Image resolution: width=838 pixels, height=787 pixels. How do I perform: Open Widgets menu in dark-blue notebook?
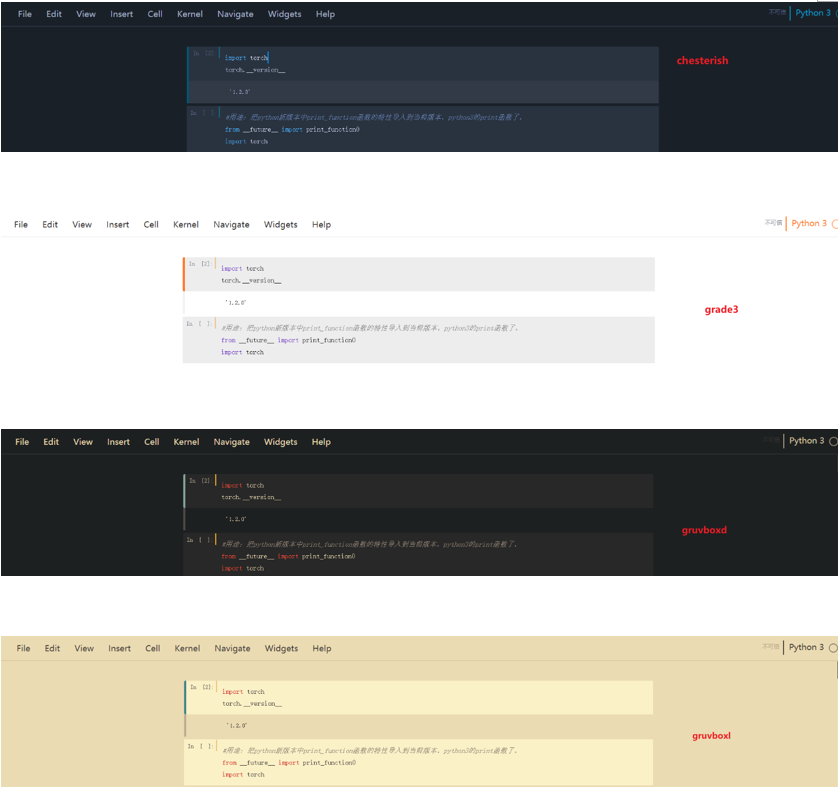(x=284, y=14)
